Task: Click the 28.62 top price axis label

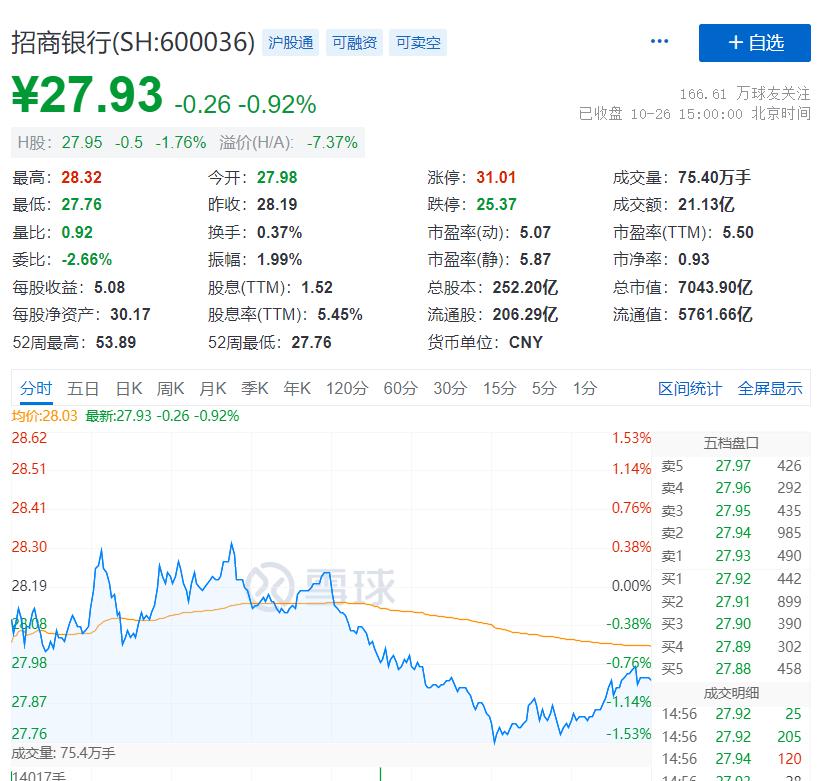Action: pos(29,438)
